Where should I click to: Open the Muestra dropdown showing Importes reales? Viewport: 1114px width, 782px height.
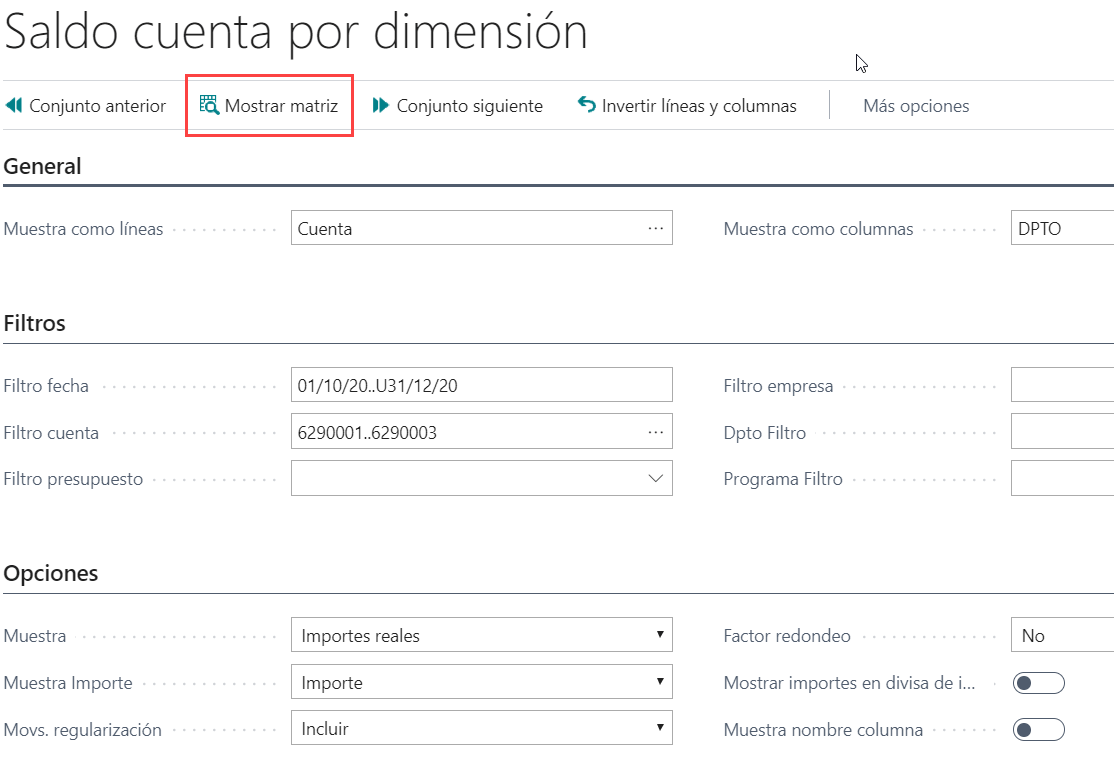[x=480, y=636]
